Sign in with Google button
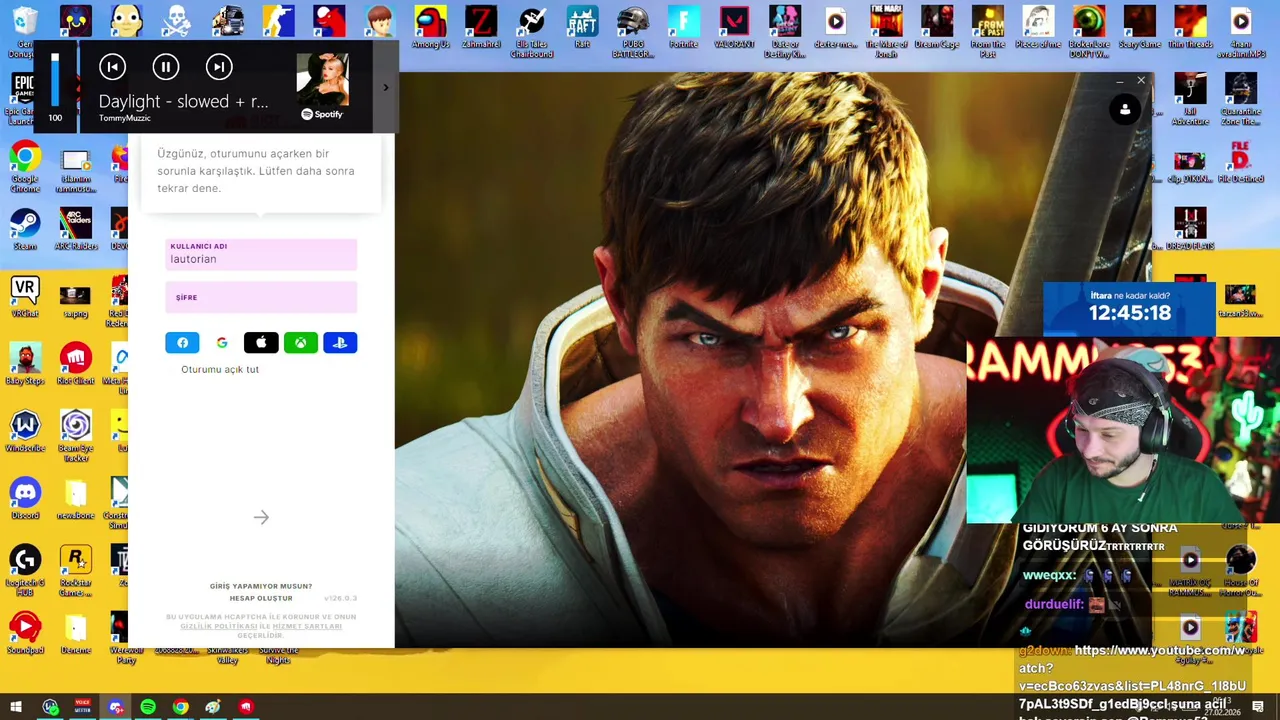 [x=222, y=343]
